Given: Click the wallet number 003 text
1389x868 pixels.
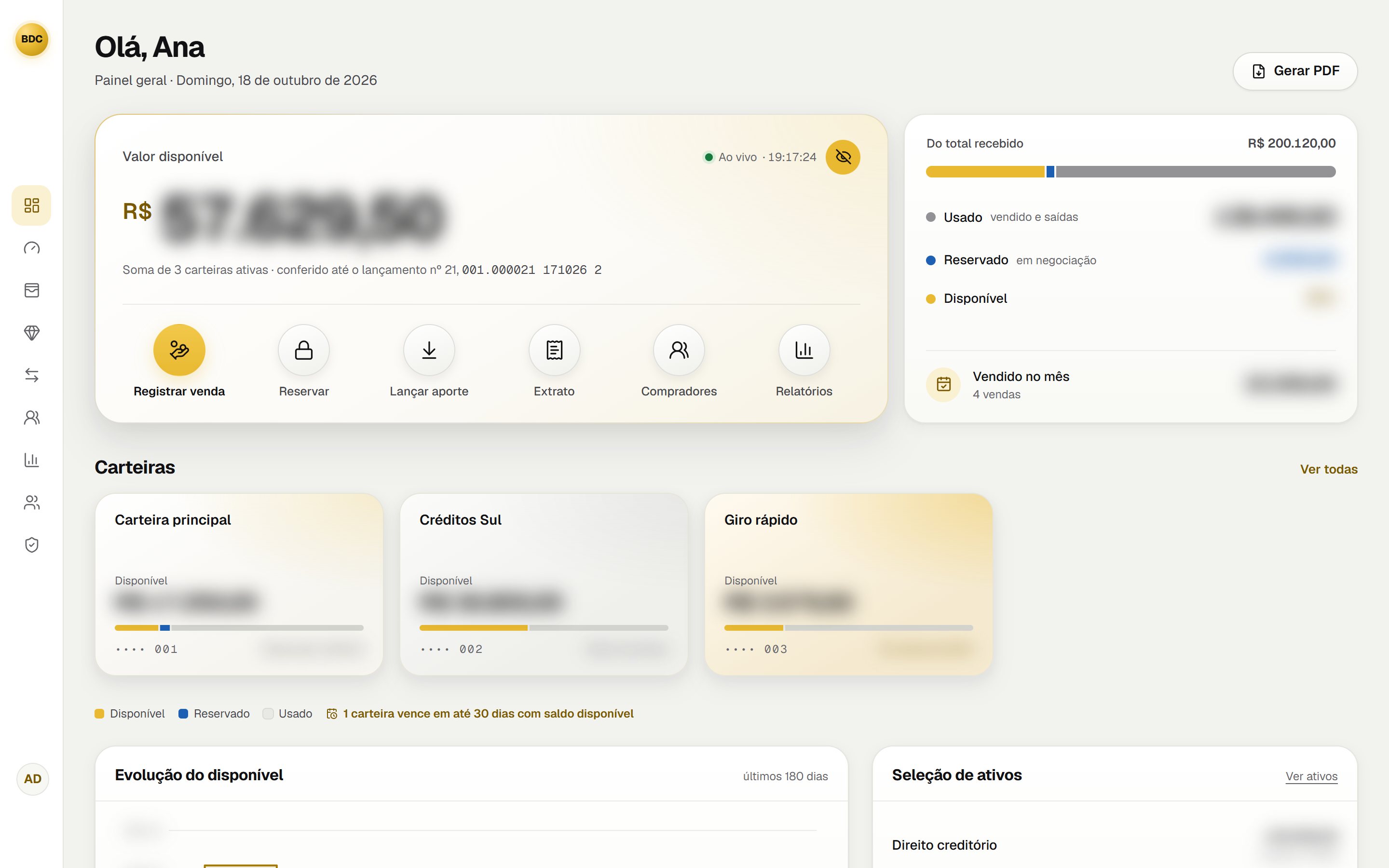Looking at the screenshot, I should pos(776,649).
